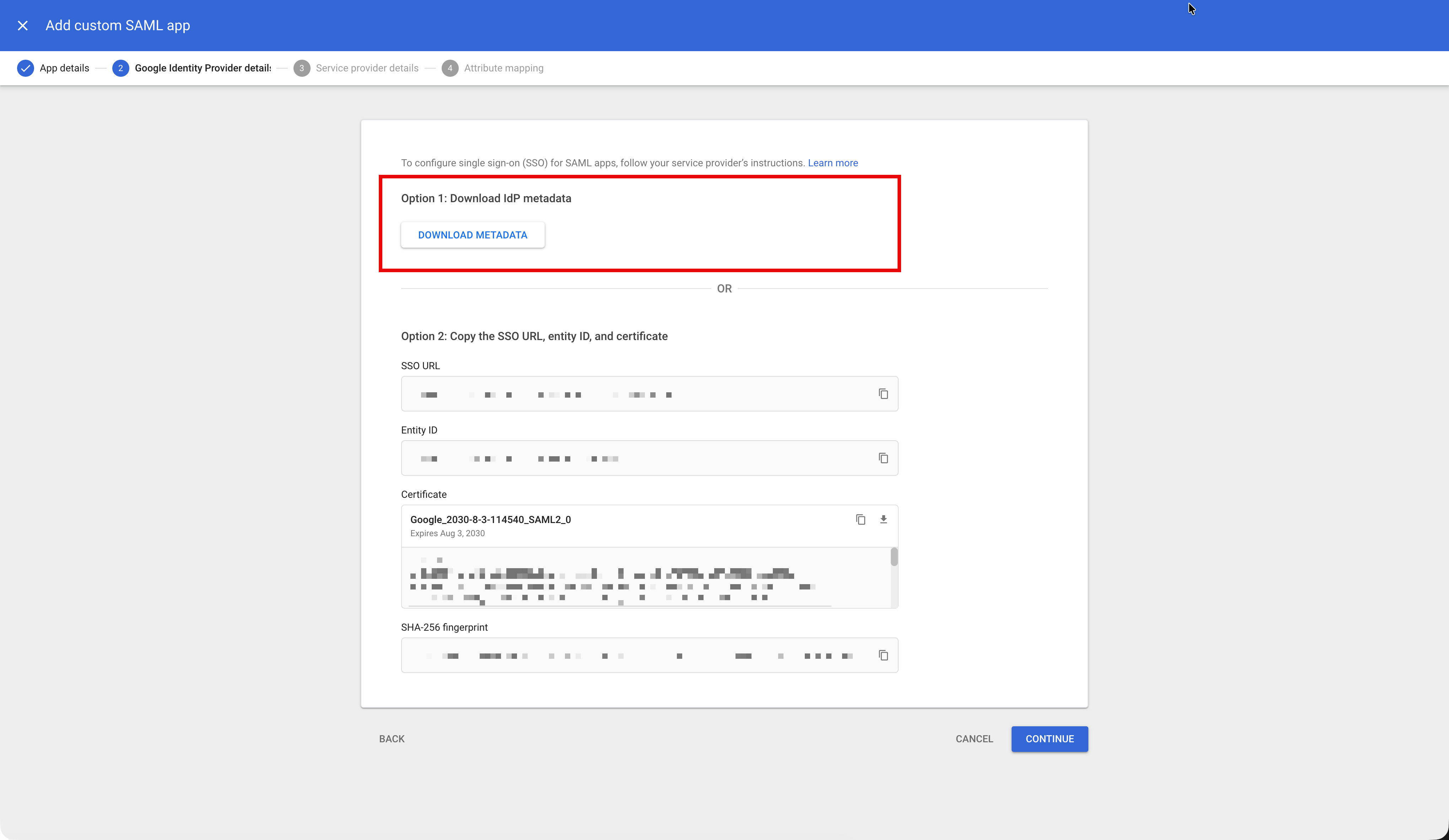Go BACK to previous step
Image resolution: width=1449 pixels, height=840 pixels.
(x=392, y=739)
